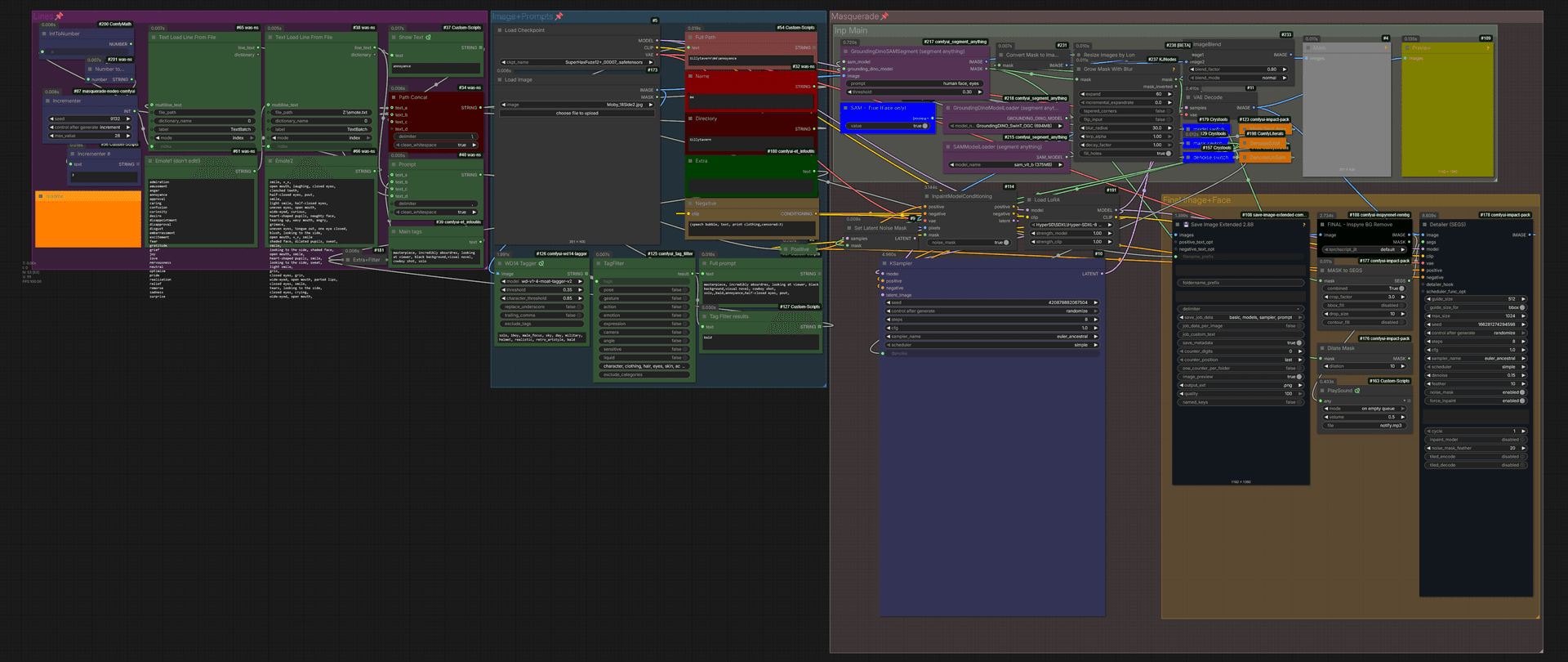The width and height of the screenshot is (1568, 662).
Task: Open the help icon on Save Image Extended
Action: (x=1303, y=224)
